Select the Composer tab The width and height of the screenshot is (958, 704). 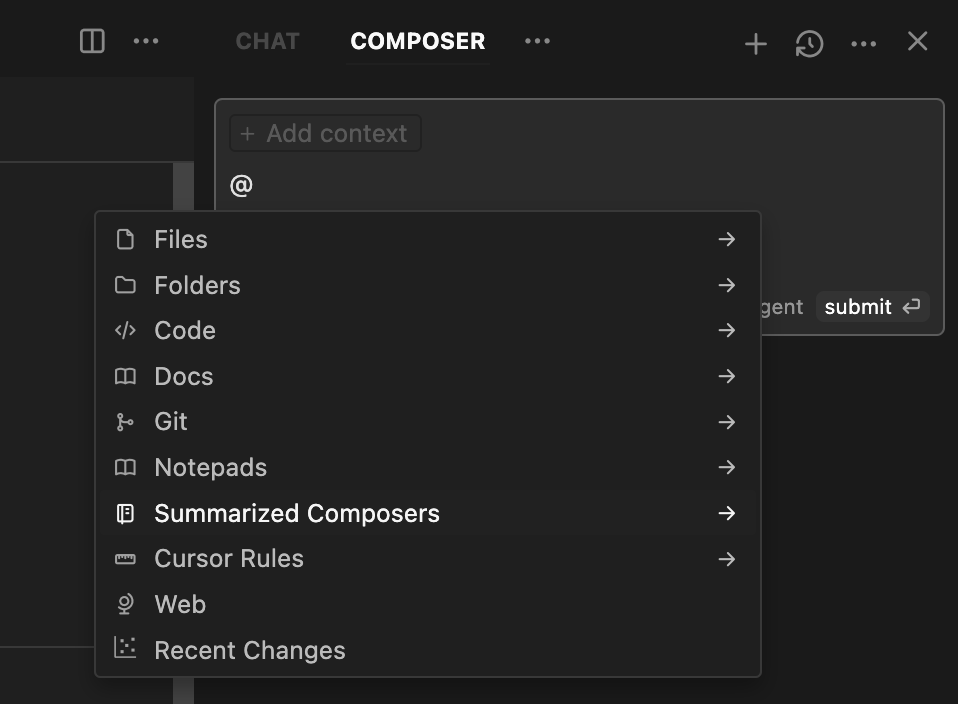(417, 42)
